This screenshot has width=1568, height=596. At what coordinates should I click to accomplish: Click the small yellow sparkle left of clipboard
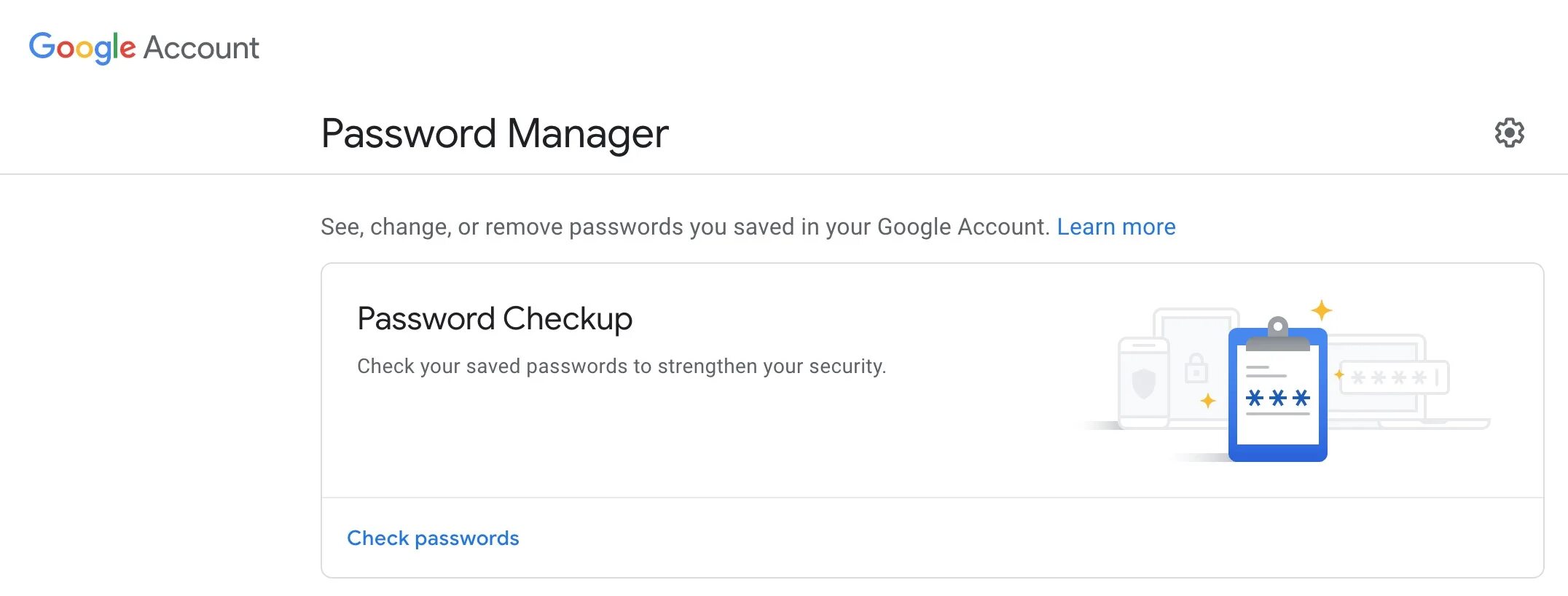pyautogui.click(x=1208, y=401)
